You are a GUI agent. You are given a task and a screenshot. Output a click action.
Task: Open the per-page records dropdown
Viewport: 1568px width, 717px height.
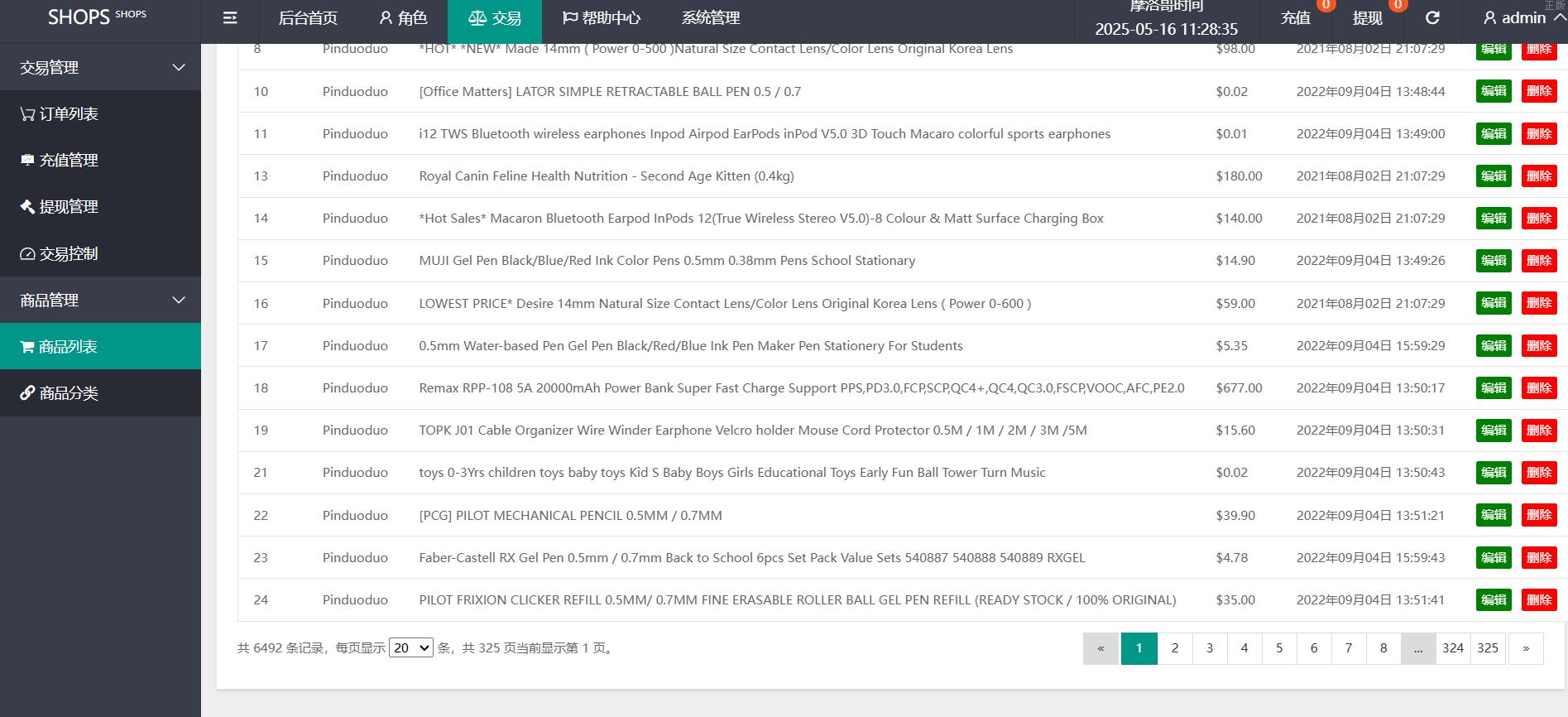click(x=410, y=648)
